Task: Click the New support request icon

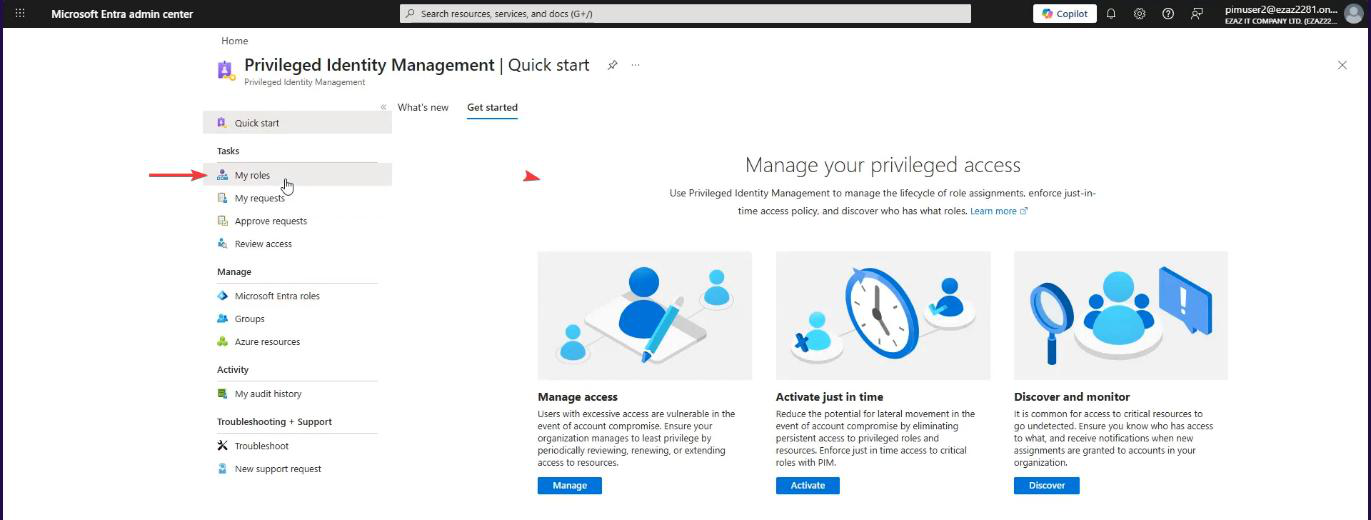Action: [x=222, y=469]
